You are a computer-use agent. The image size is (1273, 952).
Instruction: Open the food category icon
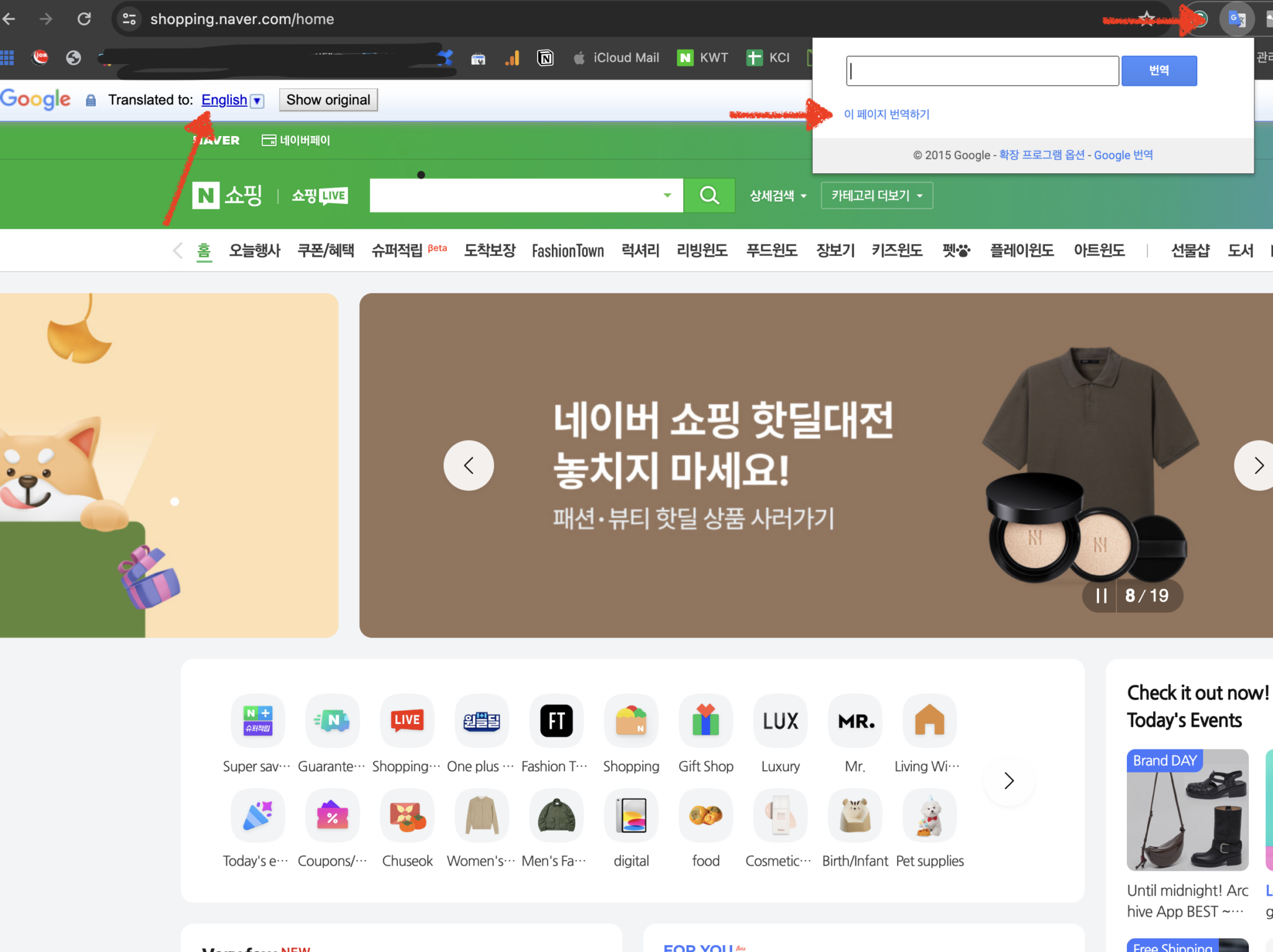pos(705,815)
